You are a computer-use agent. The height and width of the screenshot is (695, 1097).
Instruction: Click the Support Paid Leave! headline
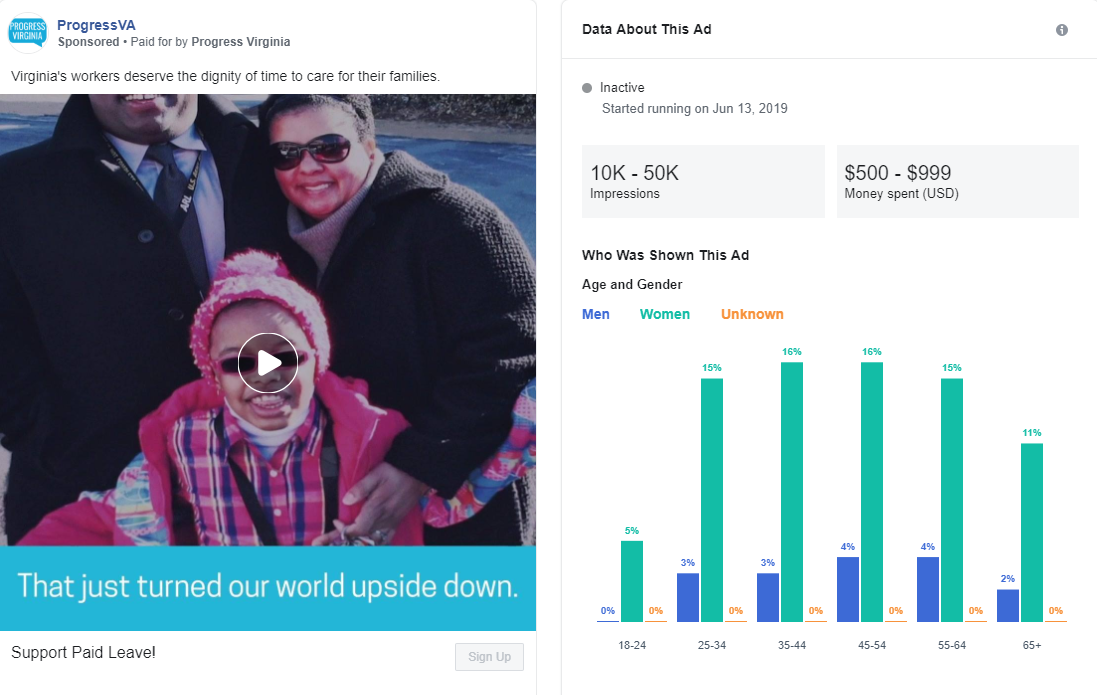[x=84, y=653]
